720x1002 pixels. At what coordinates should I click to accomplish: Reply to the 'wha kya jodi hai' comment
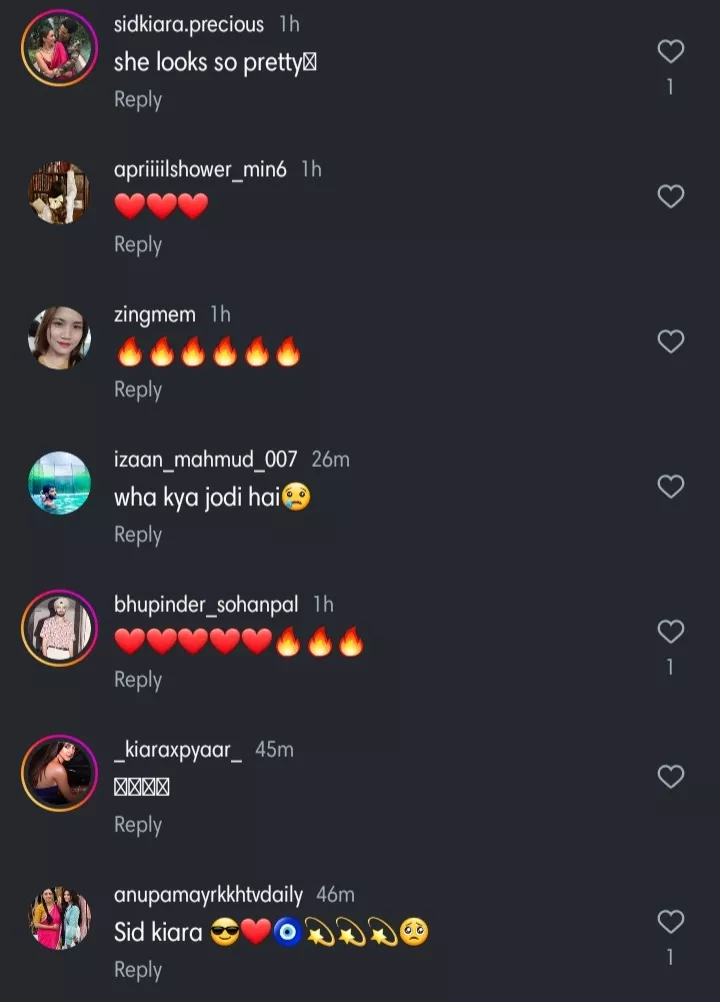pyautogui.click(x=138, y=535)
